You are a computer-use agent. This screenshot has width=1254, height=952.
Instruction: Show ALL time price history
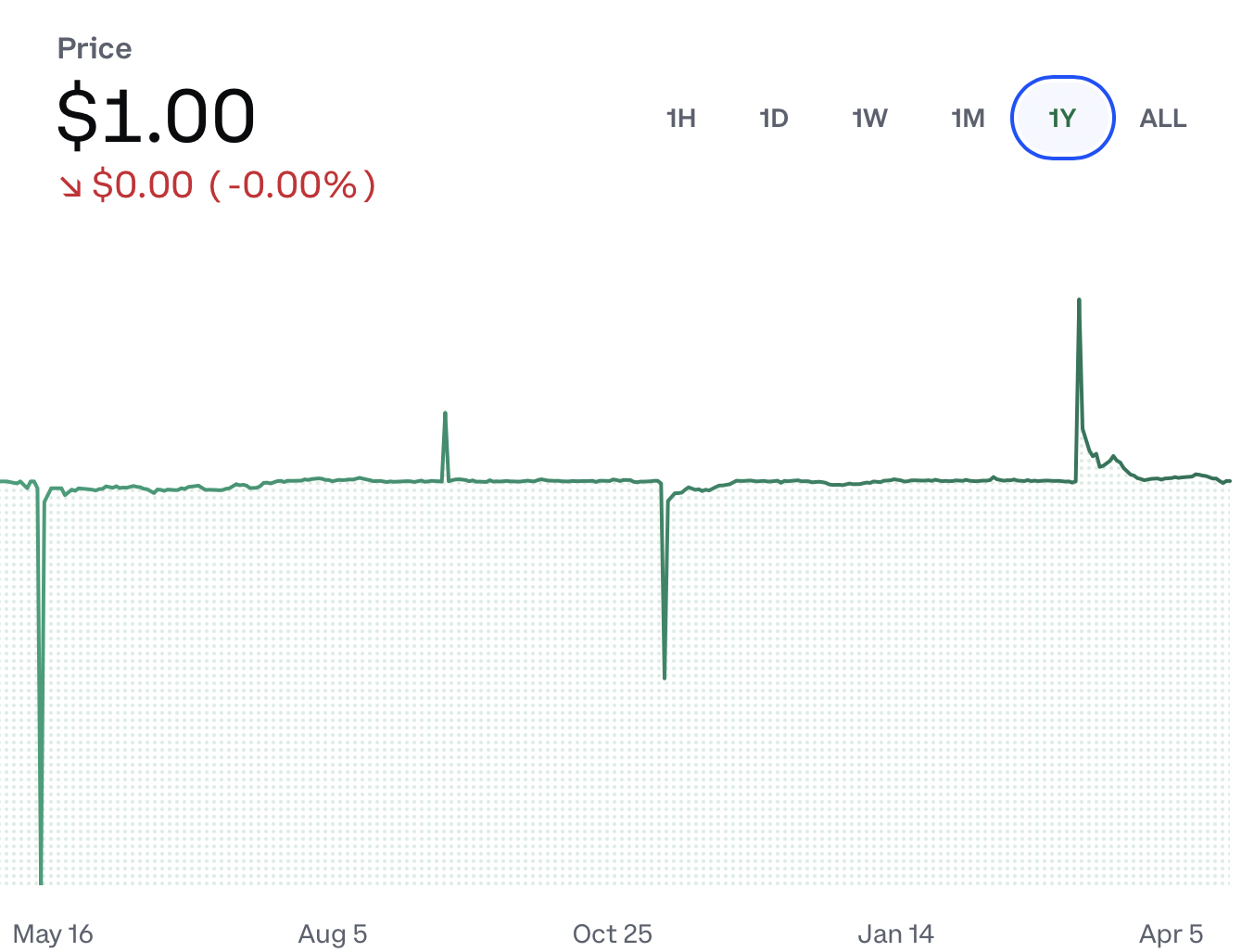point(1163,119)
